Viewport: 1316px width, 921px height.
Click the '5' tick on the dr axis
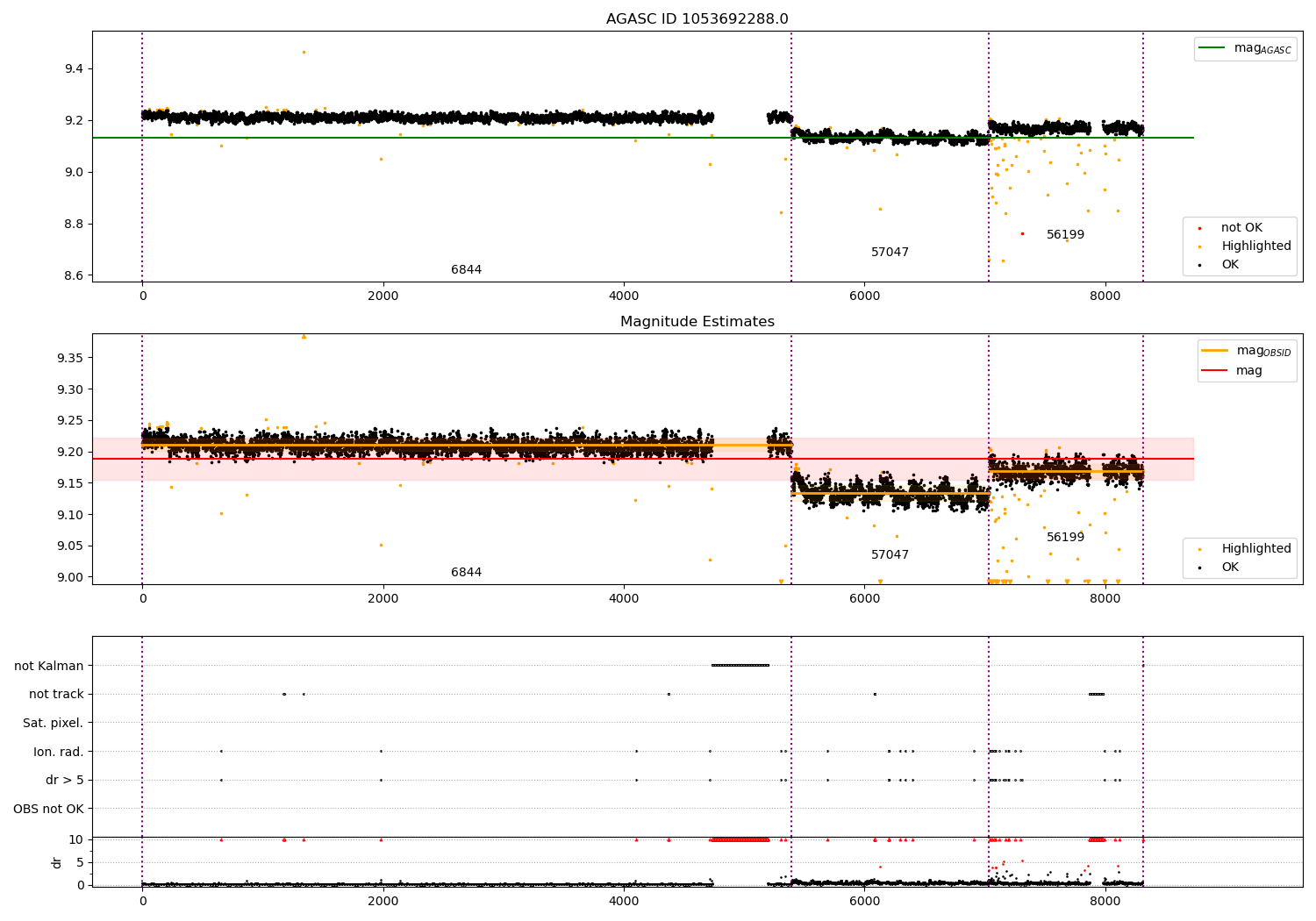click(80, 863)
